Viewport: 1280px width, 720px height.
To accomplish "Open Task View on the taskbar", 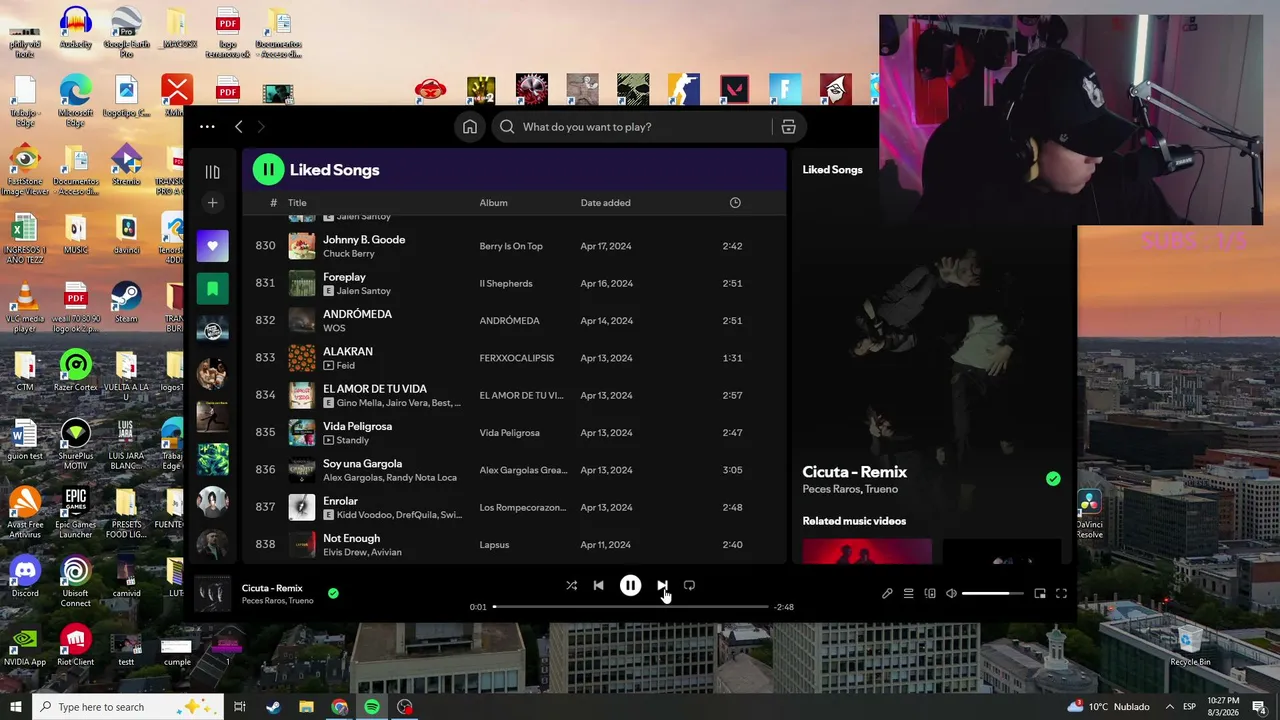I will point(240,707).
